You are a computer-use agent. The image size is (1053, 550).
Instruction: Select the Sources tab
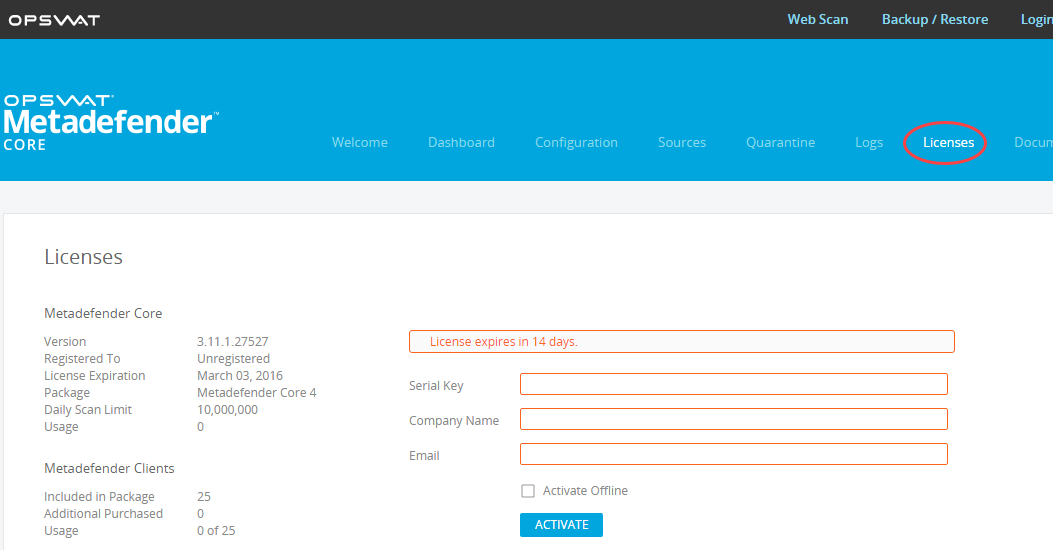[x=682, y=142]
